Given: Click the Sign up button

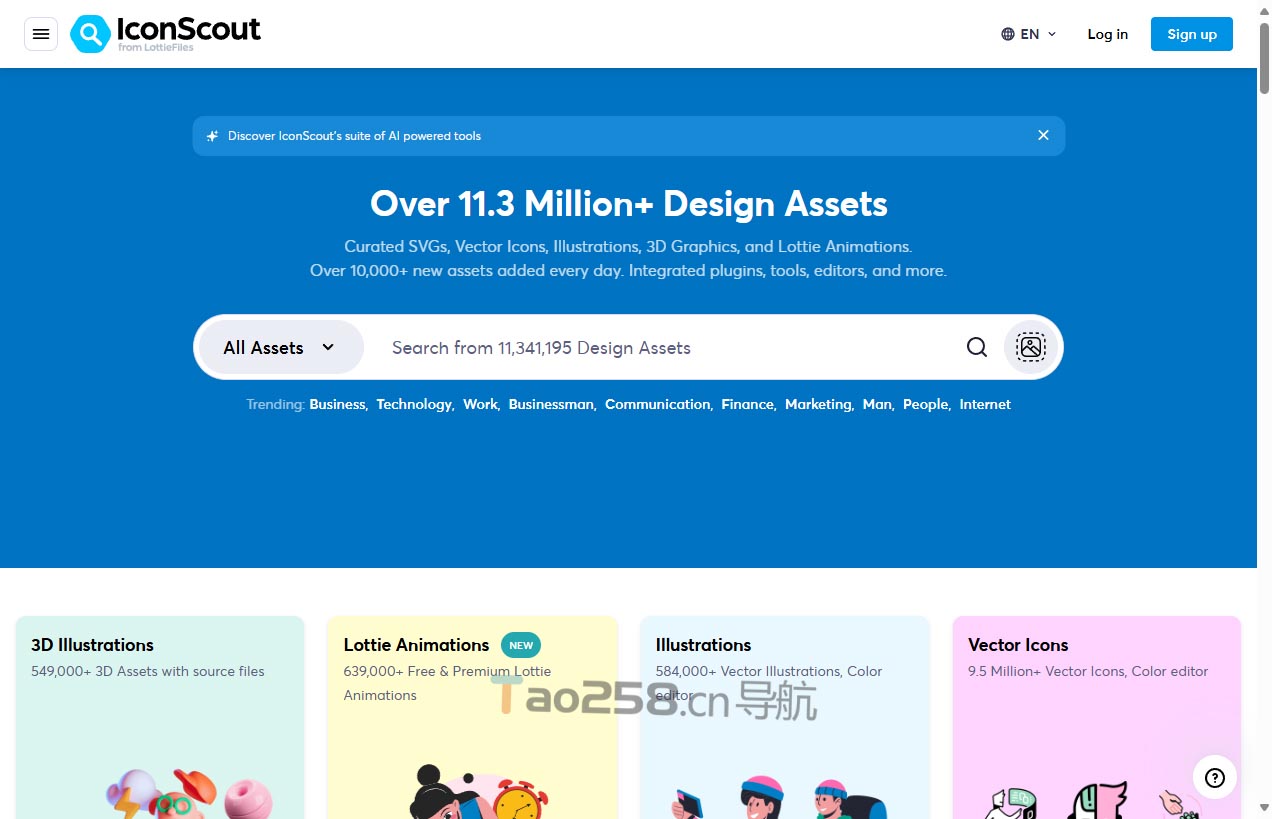Looking at the screenshot, I should point(1192,34).
